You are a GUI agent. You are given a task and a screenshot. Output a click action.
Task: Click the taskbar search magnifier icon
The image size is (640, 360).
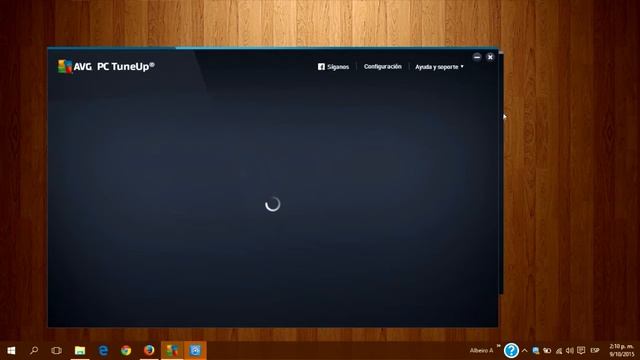pyautogui.click(x=34, y=350)
